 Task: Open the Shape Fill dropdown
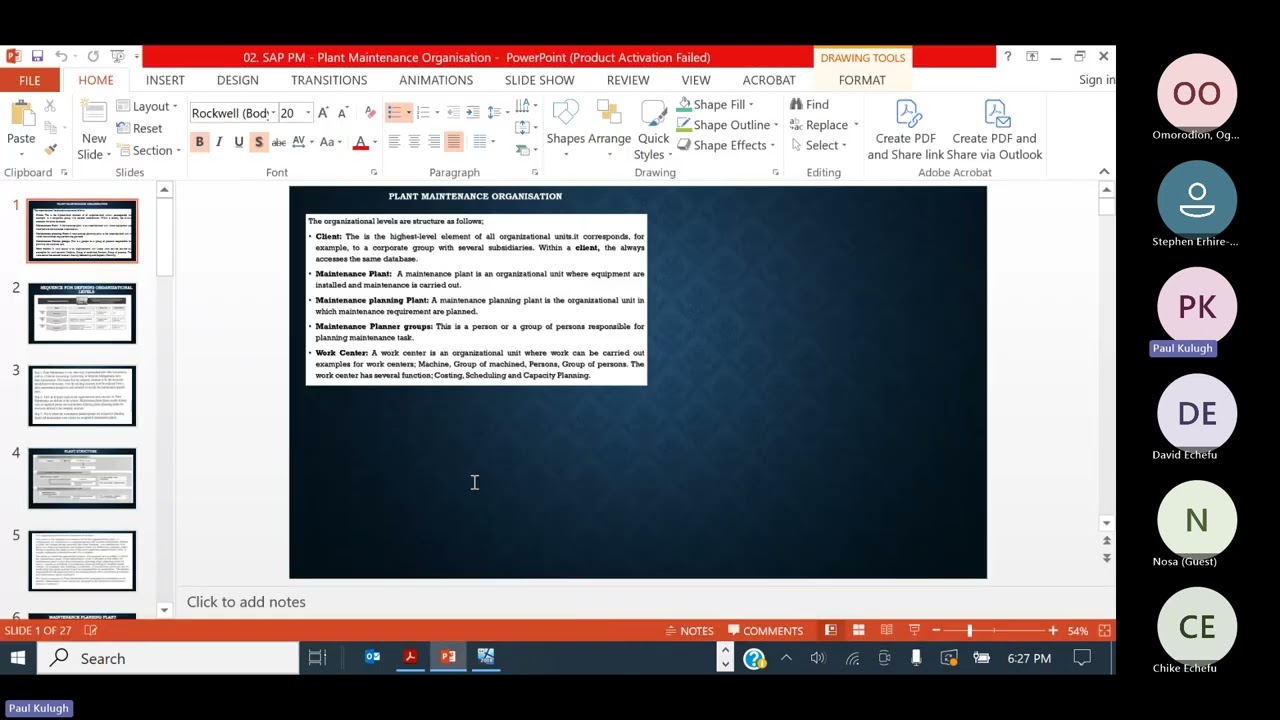[x=715, y=104]
